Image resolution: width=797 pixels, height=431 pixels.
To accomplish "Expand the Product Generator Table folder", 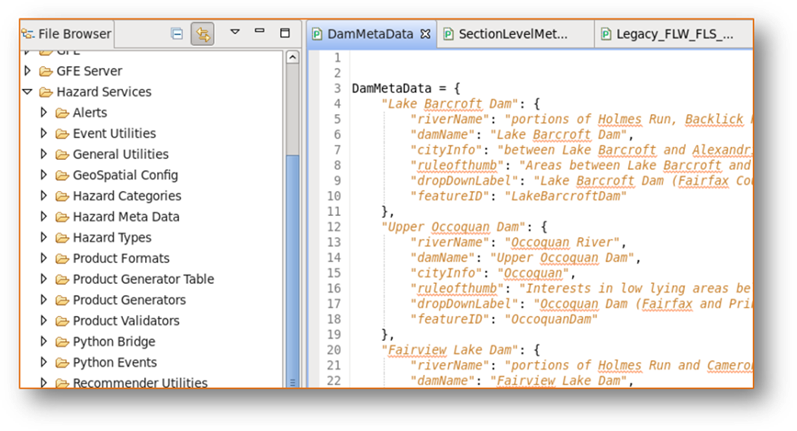I will (44, 279).
